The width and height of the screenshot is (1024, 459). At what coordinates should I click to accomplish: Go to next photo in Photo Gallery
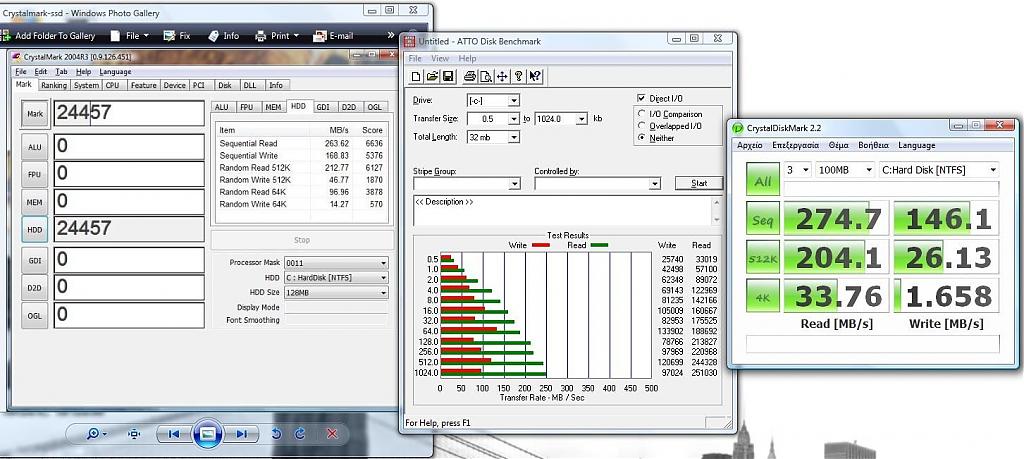point(241,434)
